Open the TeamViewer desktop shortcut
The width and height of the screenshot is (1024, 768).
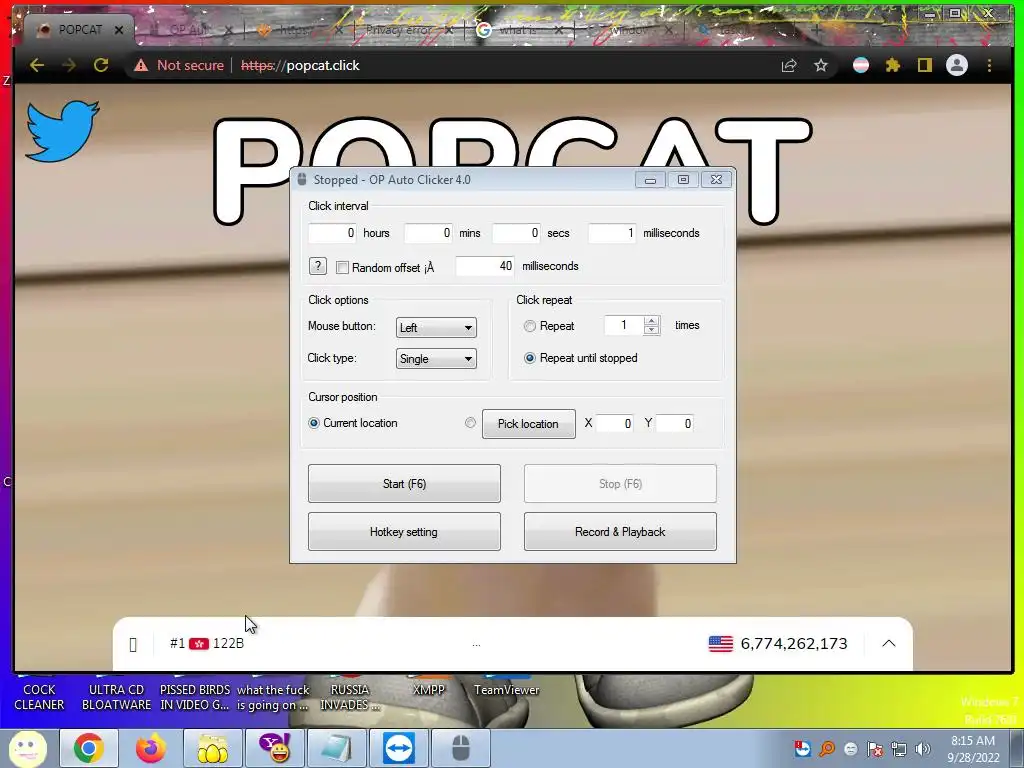(507, 689)
